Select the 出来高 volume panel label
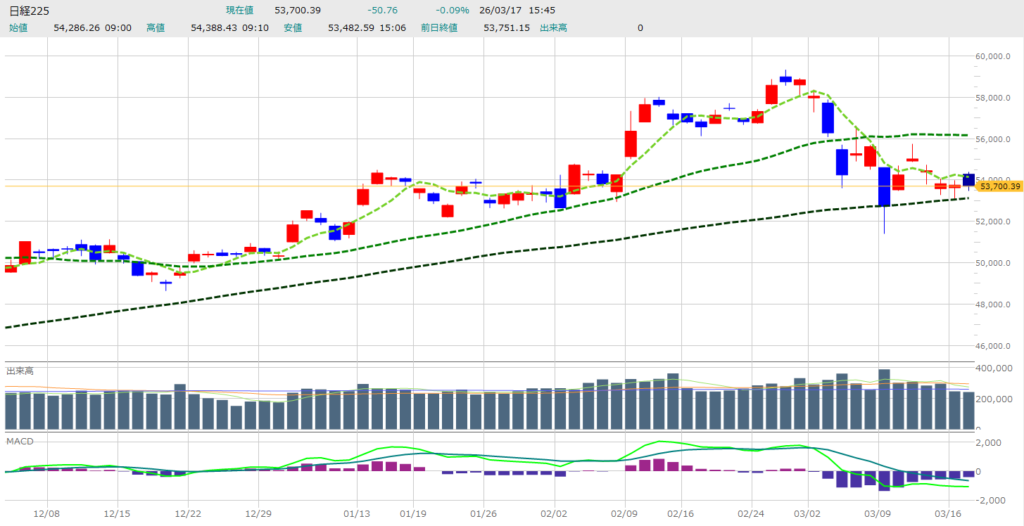 pos(20,371)
